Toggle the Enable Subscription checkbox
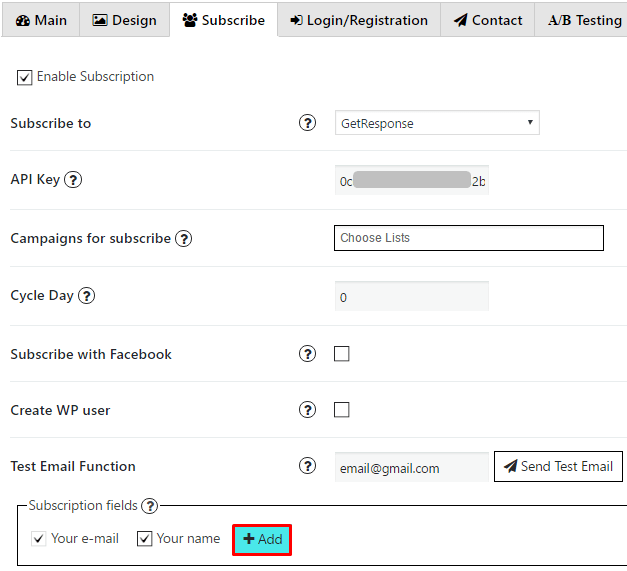Image resolution: width=627 pixels, height=571 pixels. pyautogui.click(x=24, y=77)
